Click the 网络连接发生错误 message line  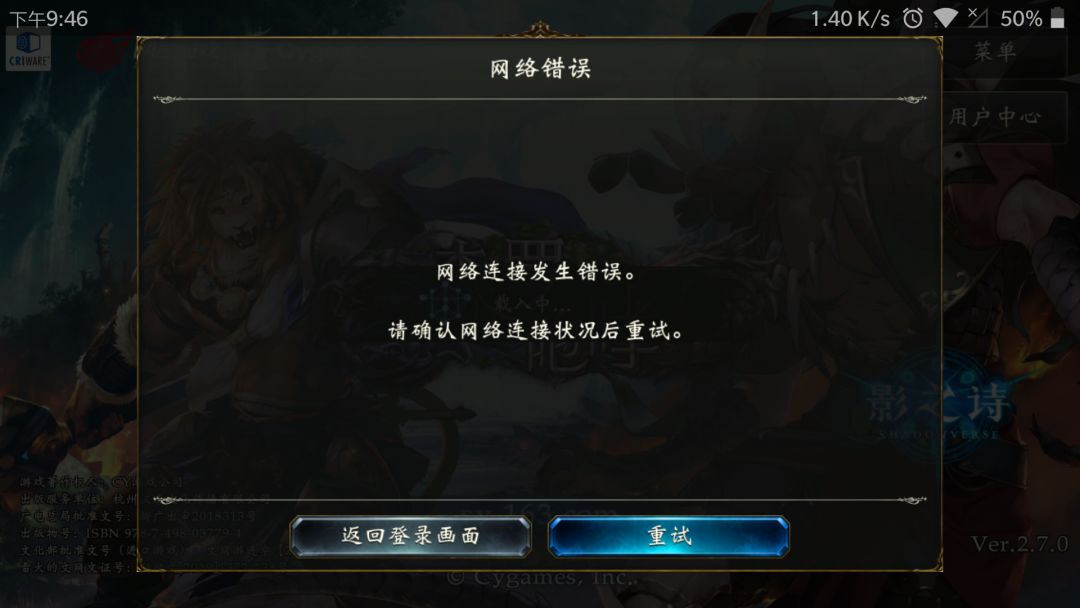[537, 271]
